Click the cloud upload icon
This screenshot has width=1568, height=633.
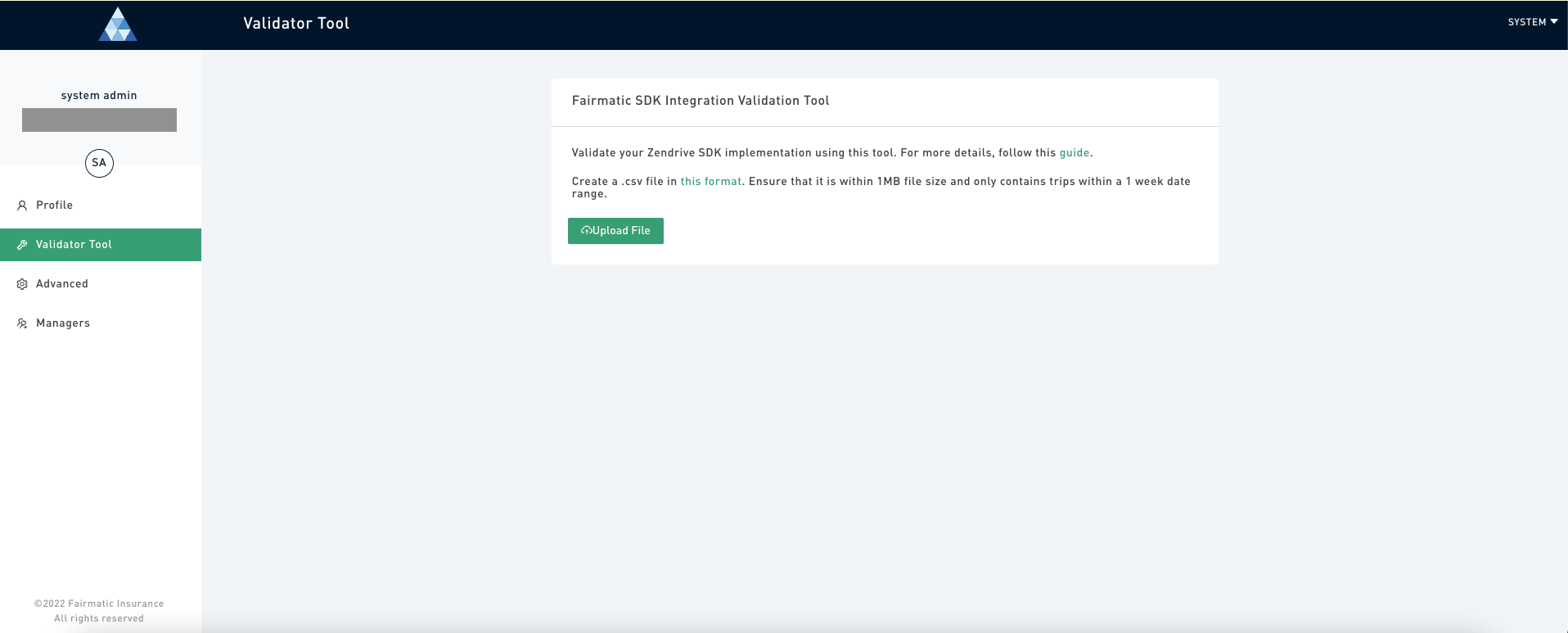point(586,231)
